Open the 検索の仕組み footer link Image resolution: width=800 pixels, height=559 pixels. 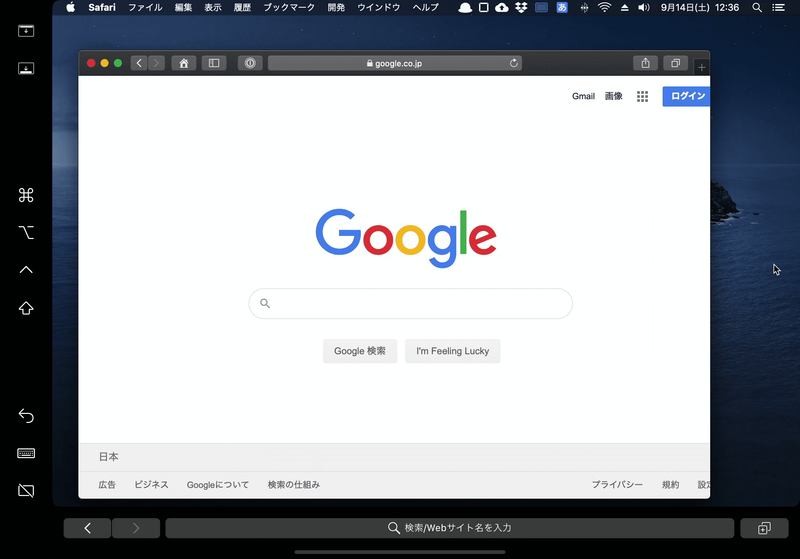tap(294, 485)
